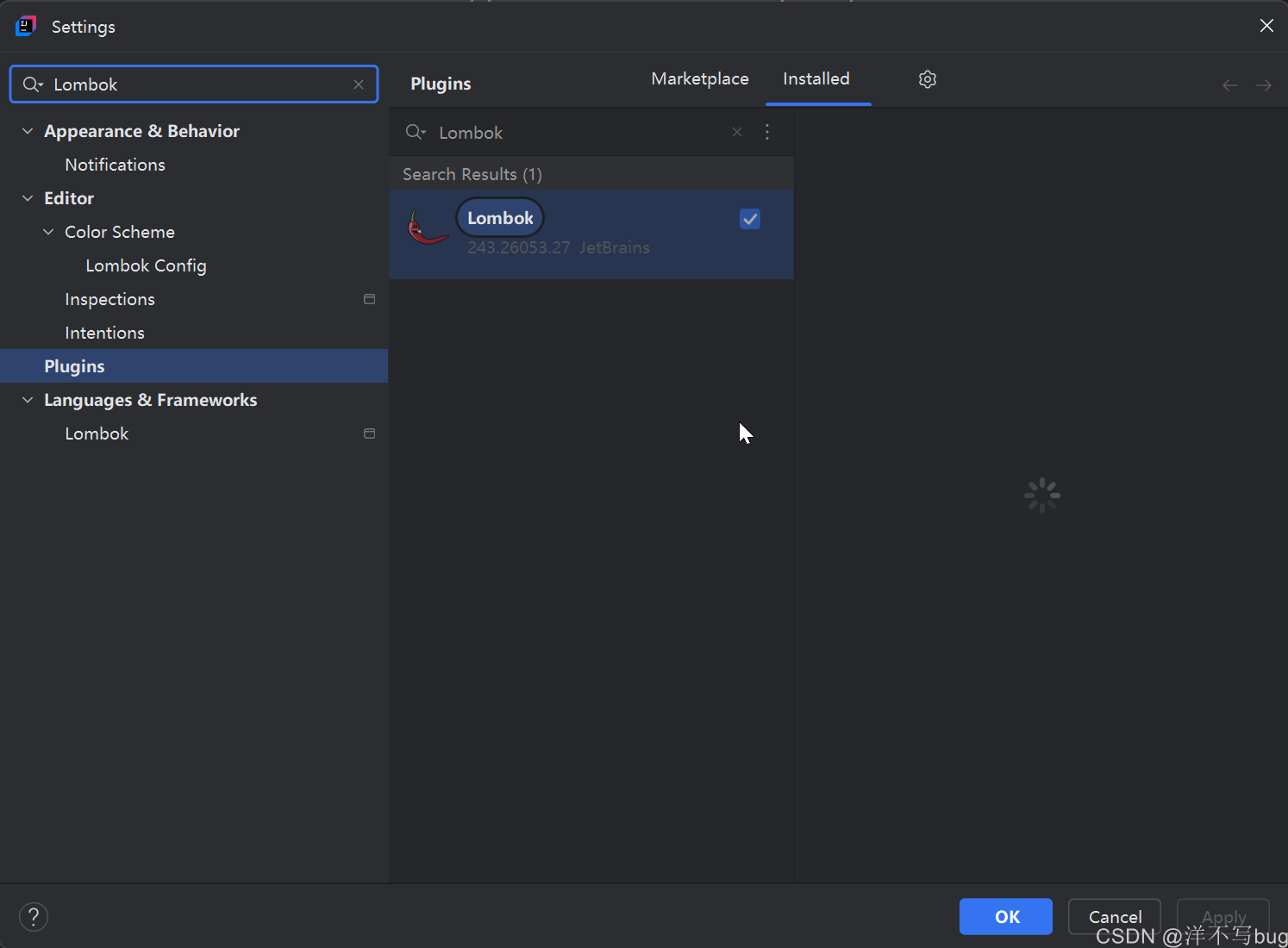Collapse the Color Scheme node
The height and width of the screenshot is (948, 1288).
tap(48, 232)
